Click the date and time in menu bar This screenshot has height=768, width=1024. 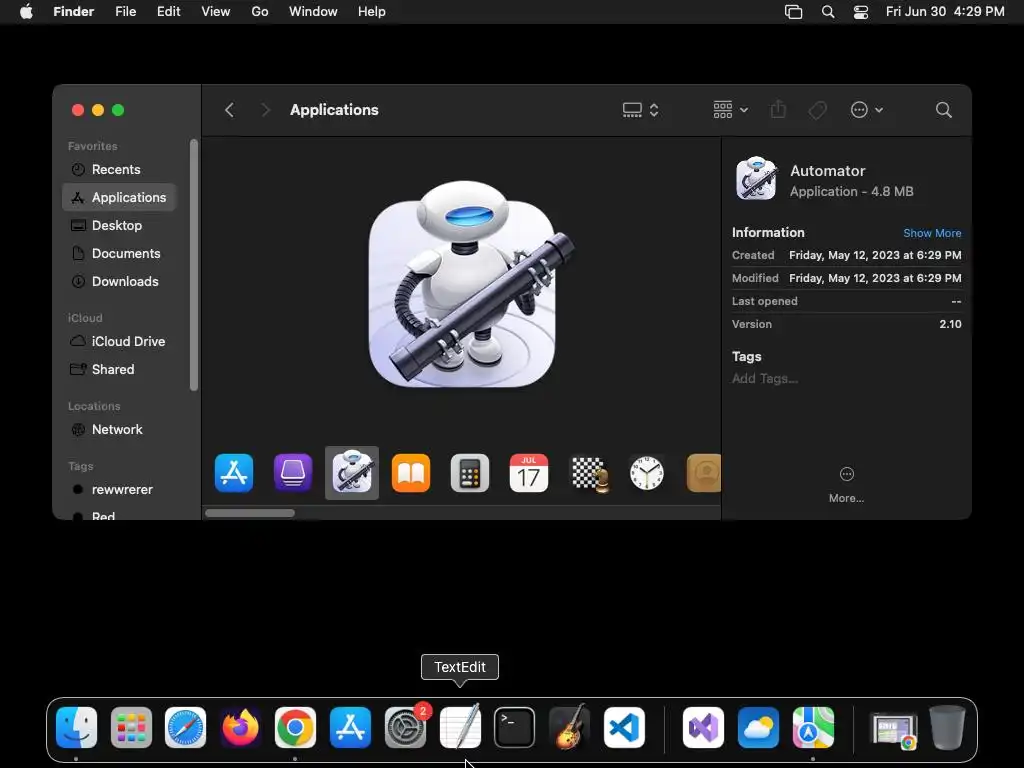coord(945,12)
